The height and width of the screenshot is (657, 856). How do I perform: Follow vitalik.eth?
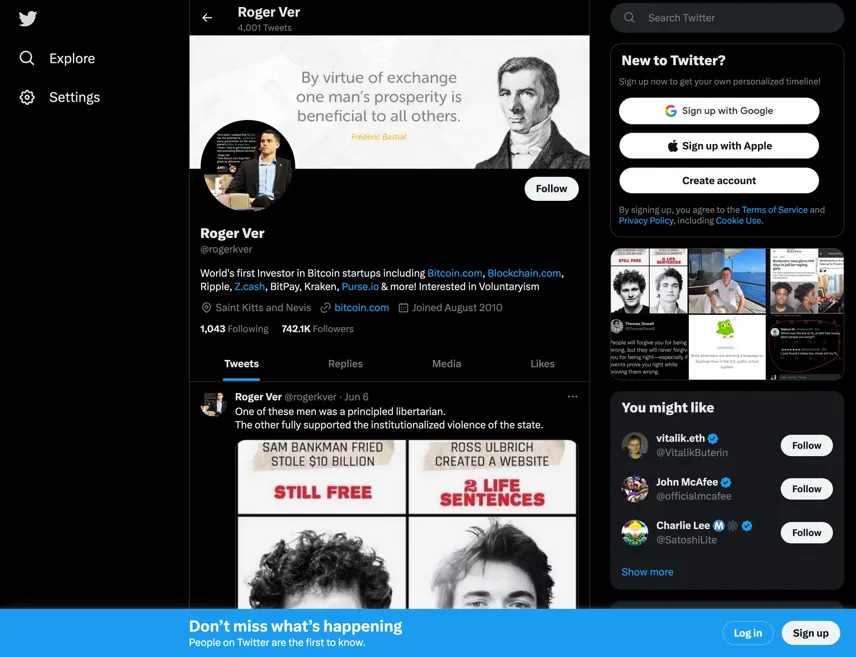(806, 446)
